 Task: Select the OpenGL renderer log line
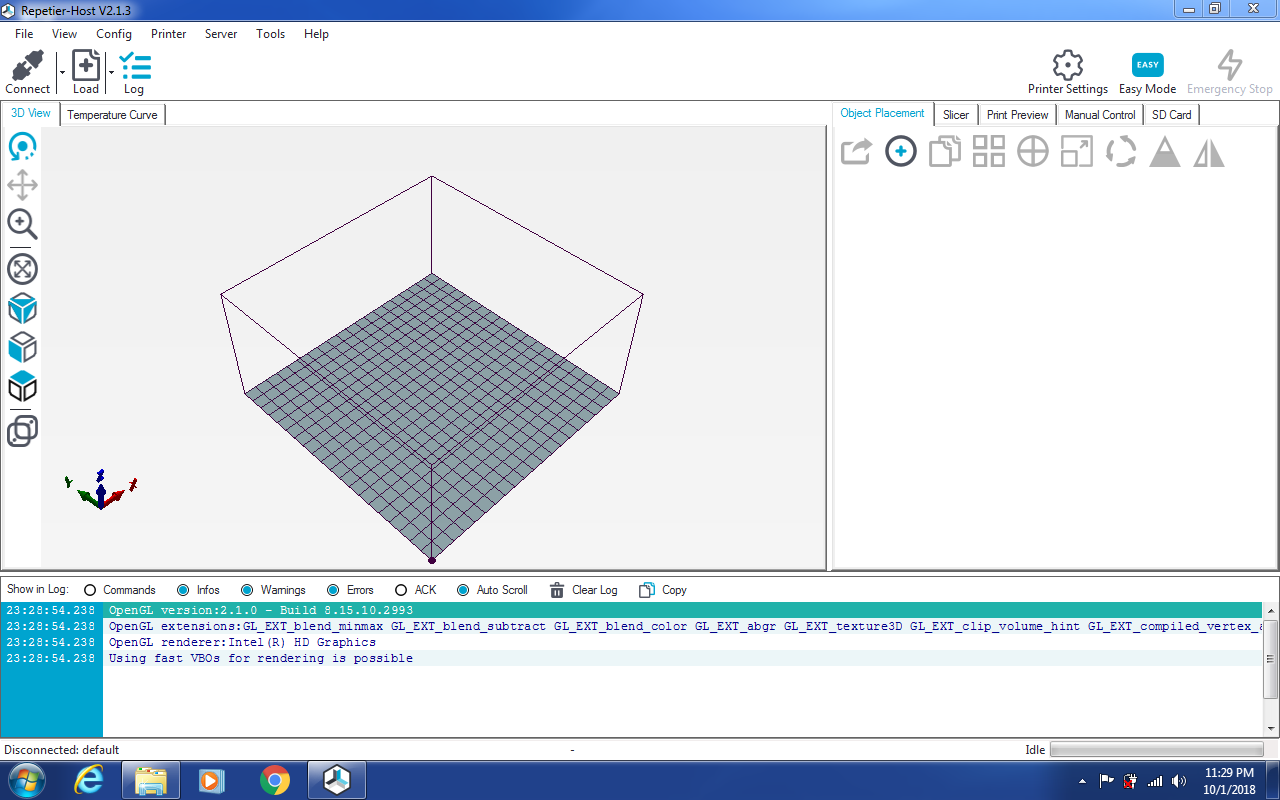(x=631, y=642)
